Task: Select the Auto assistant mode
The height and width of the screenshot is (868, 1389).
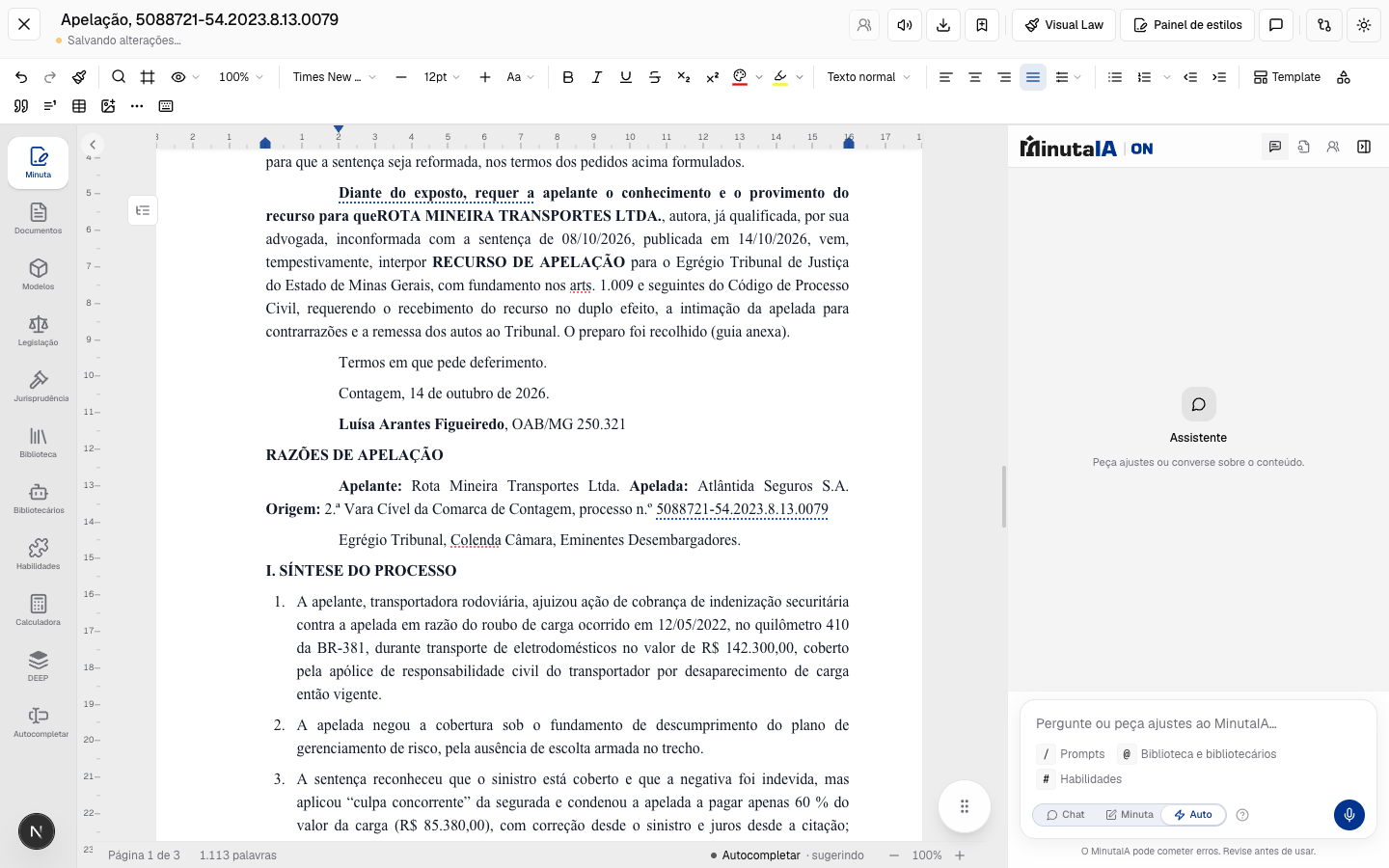Action: click(x=1193, y=815)
